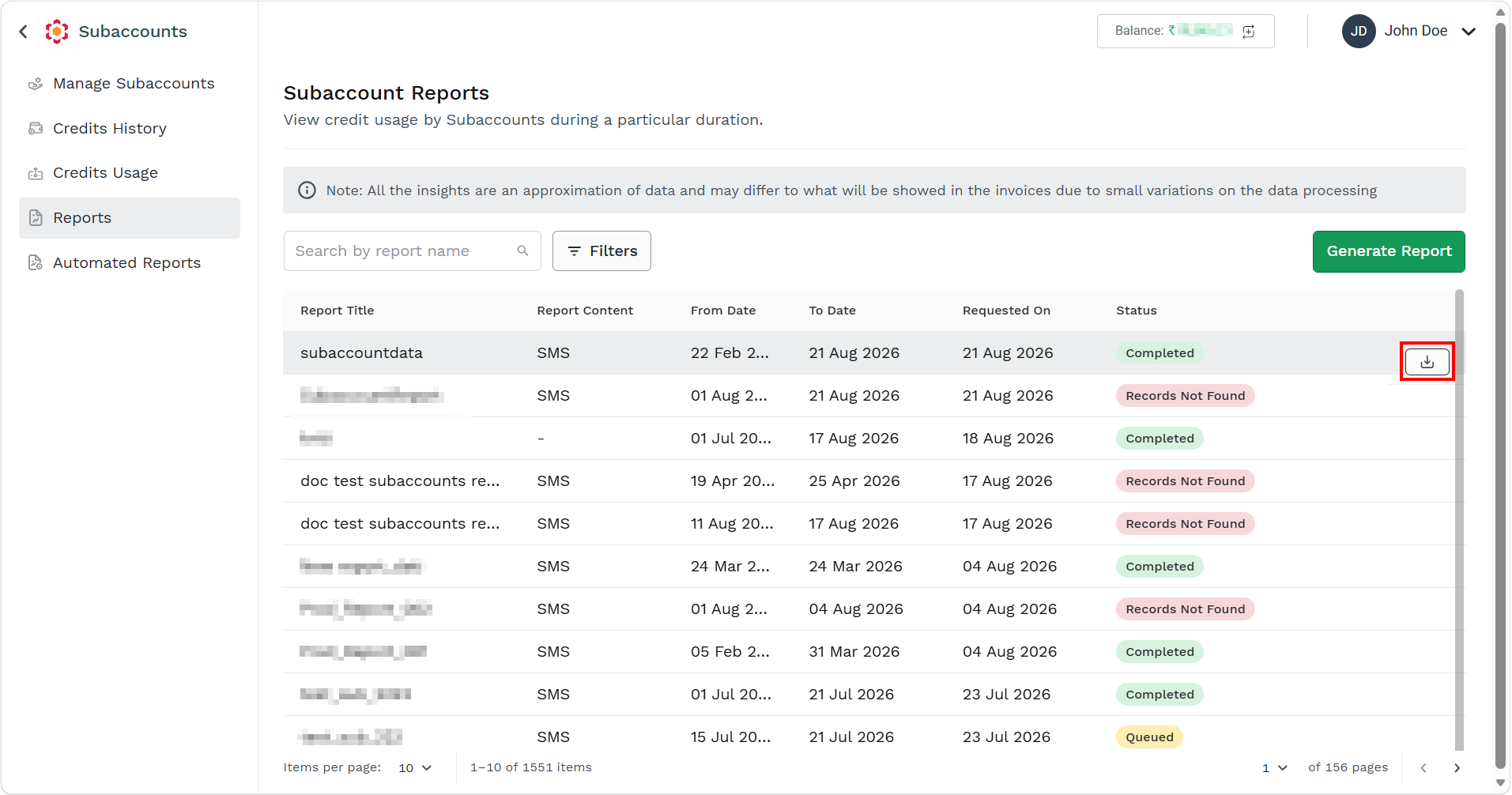Click the Subaccounts gear logo icon

click(x=57, y=32)
